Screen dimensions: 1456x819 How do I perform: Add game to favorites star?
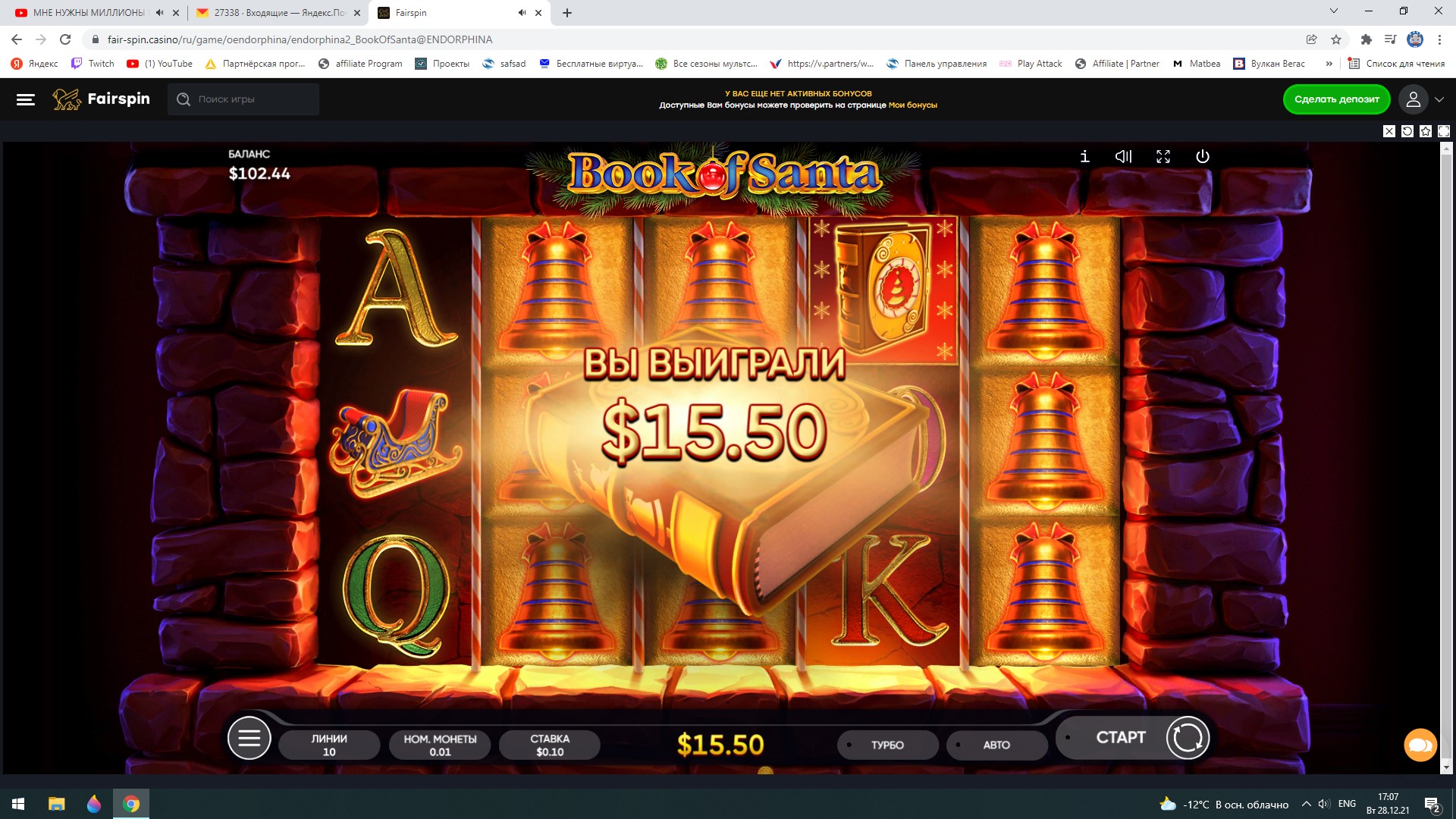click(1426, 131)
